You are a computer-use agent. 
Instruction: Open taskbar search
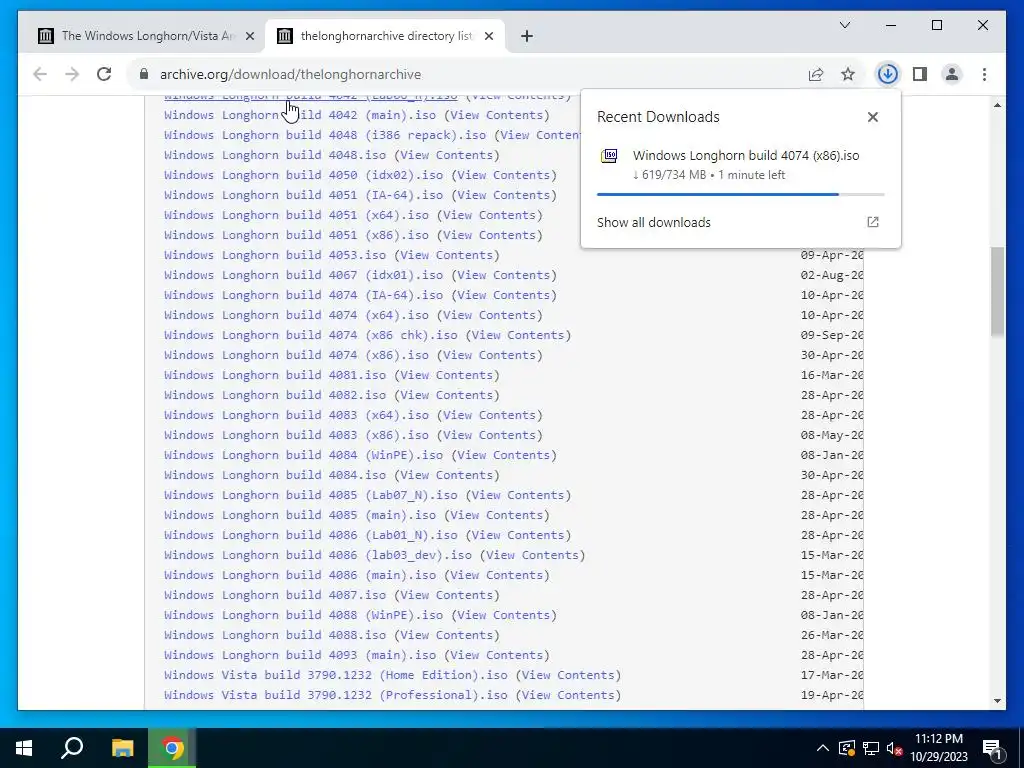point(72,748)
